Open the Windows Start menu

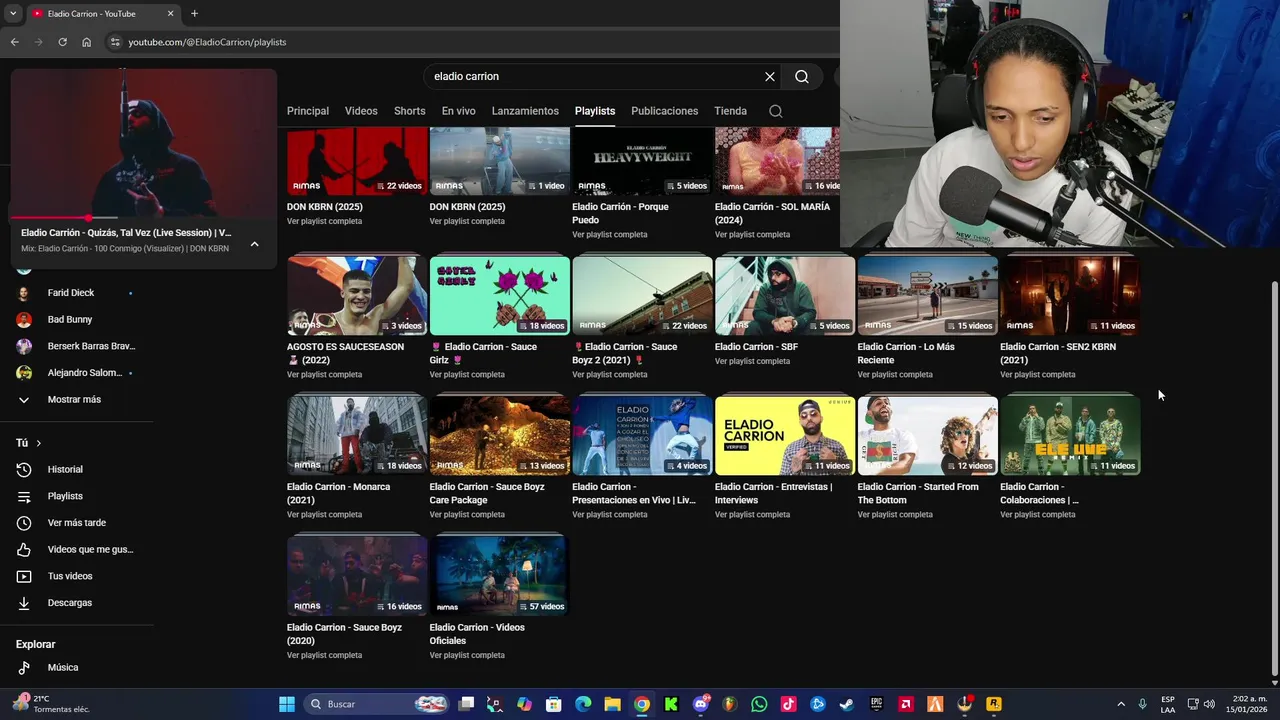coord(287,704)
